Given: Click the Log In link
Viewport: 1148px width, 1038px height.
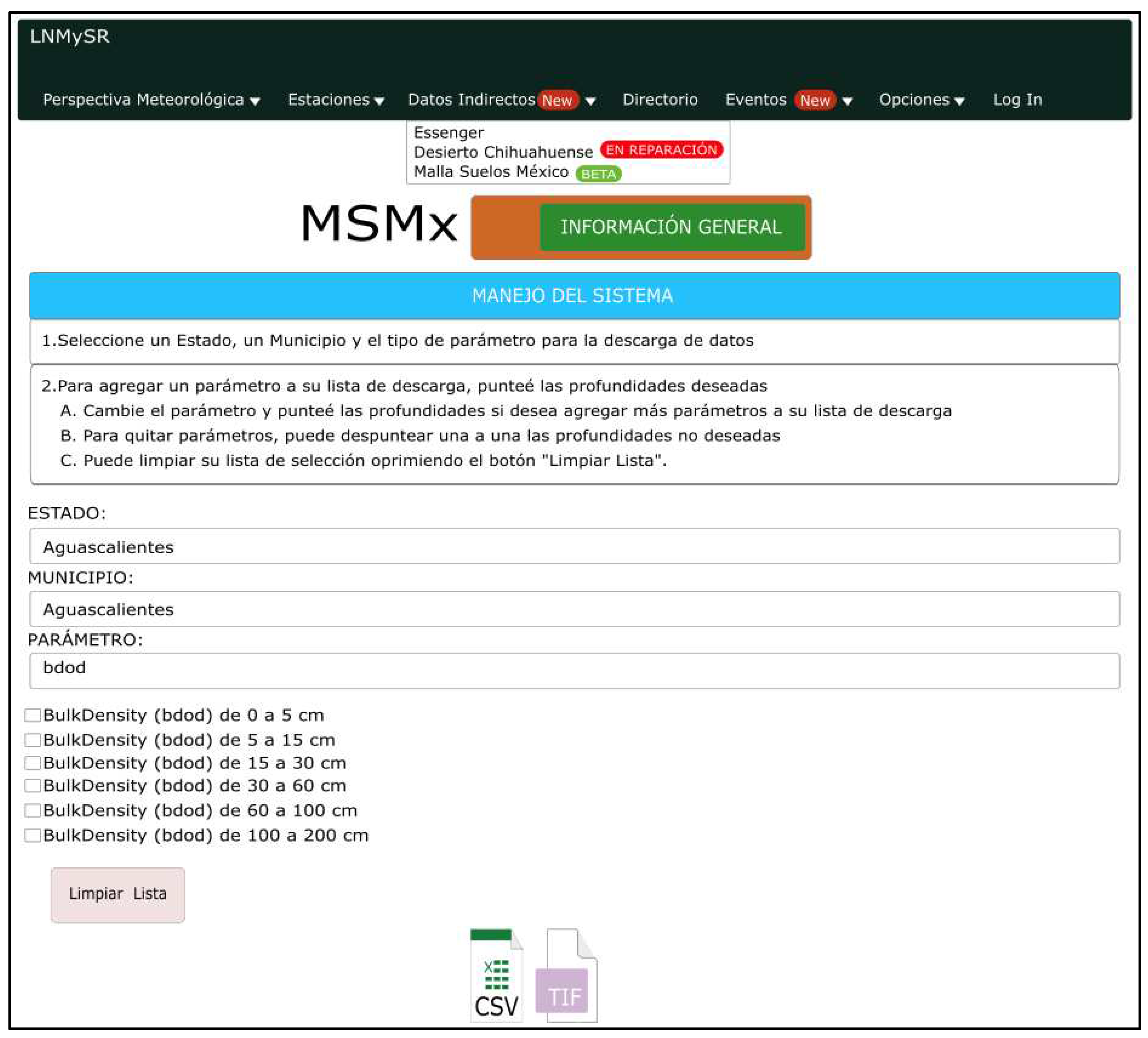Looking at the screenshot, I should (1018, 100).
